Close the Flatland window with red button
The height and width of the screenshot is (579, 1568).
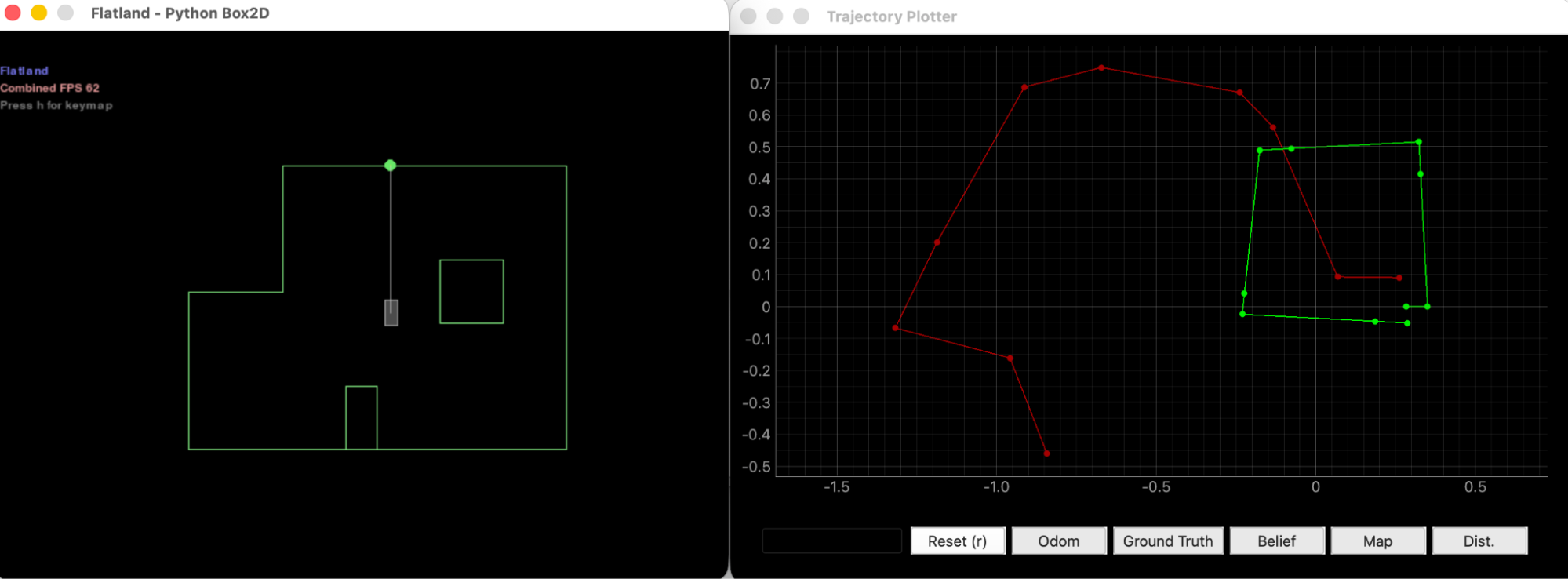13,13
